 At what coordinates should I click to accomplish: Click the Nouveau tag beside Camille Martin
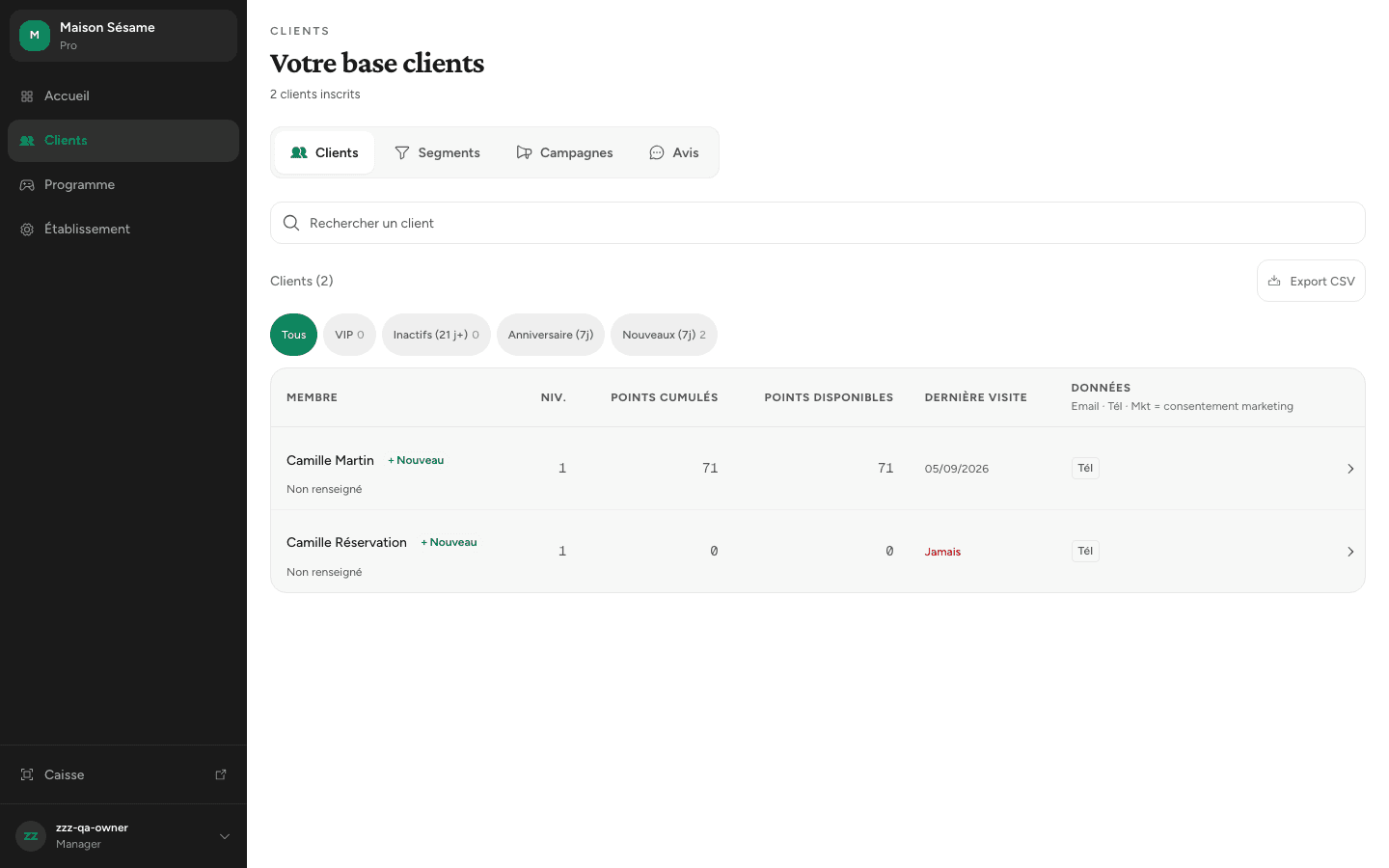pos(416,460)
